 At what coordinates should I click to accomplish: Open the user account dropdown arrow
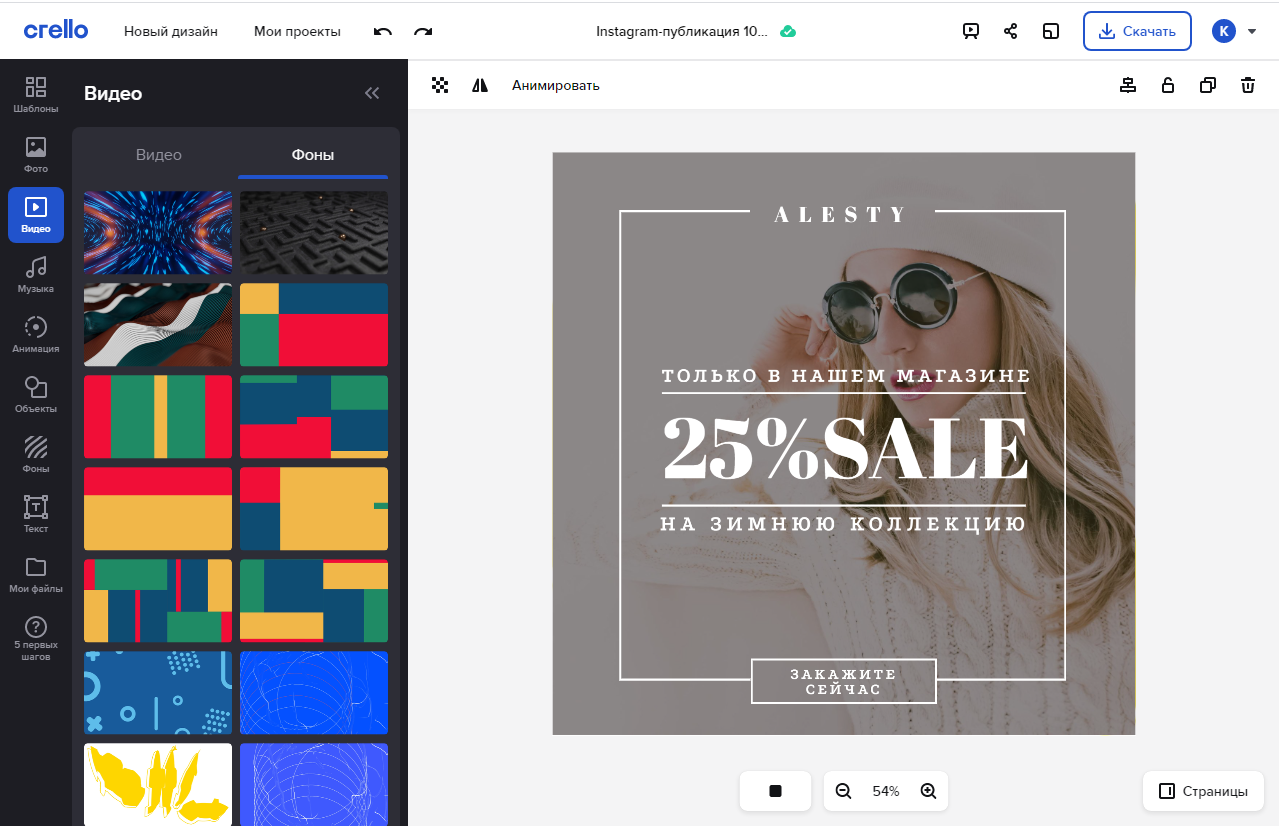pos(1252,31)
